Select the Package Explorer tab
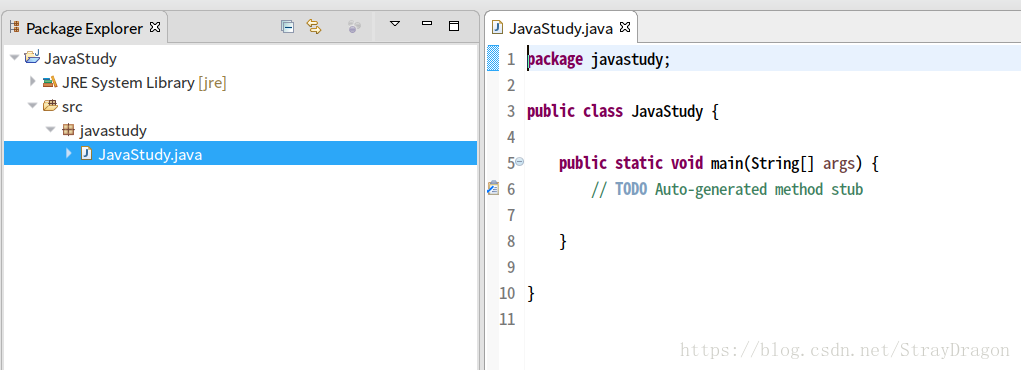This screenshot has height=370, width=1021. click(85, 28)
